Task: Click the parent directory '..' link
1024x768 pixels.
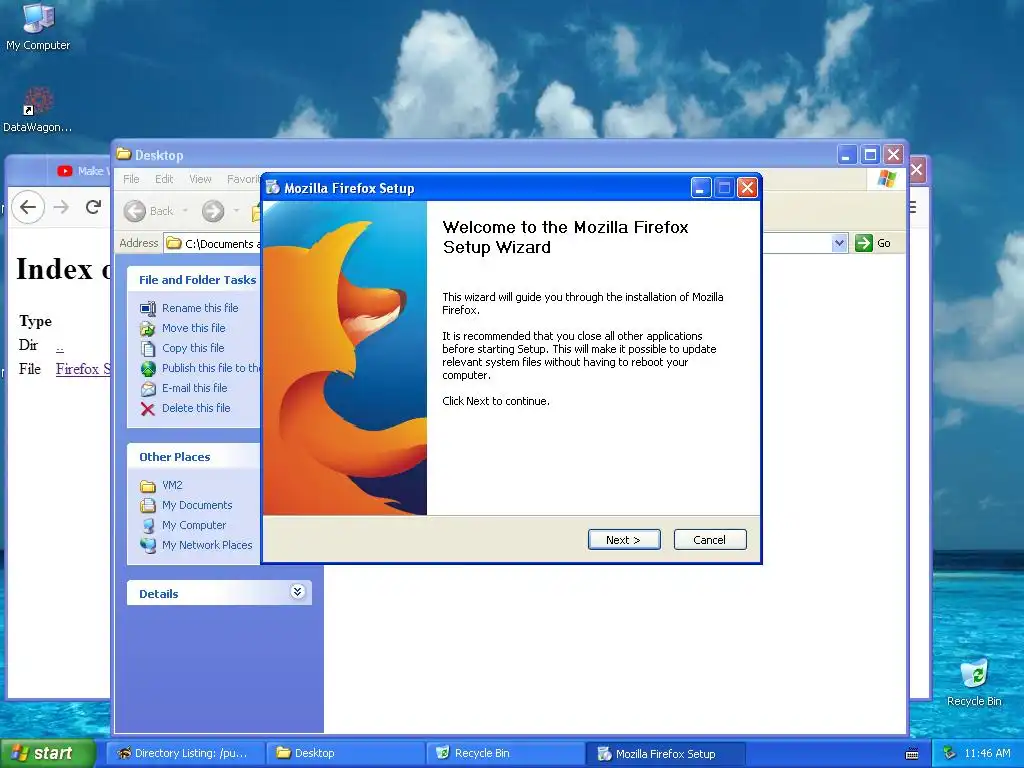Action: pos(59,348)
